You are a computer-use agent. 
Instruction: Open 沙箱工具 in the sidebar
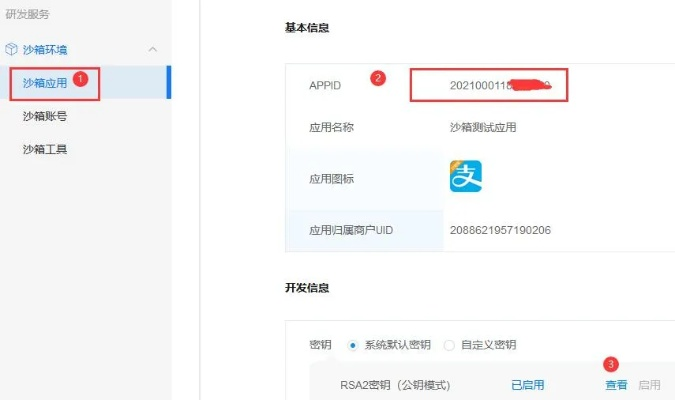pos(45,149)
